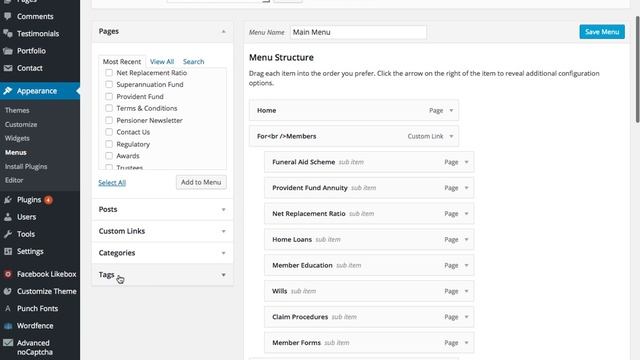This screenshot has width=640, height=360.
Task: Click the Settings sidebar icon
Action: tap(8, 251)
